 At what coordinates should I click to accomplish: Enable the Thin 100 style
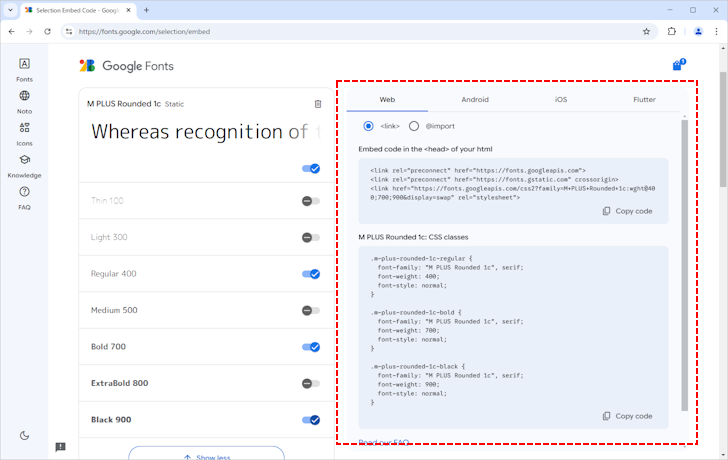[x=311, y=201]
